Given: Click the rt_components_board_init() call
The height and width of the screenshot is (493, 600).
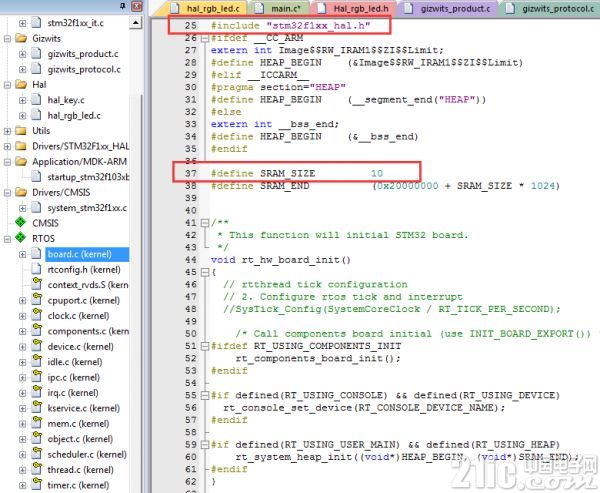Looking at the screenshot, I should click(x=318, y=359).
